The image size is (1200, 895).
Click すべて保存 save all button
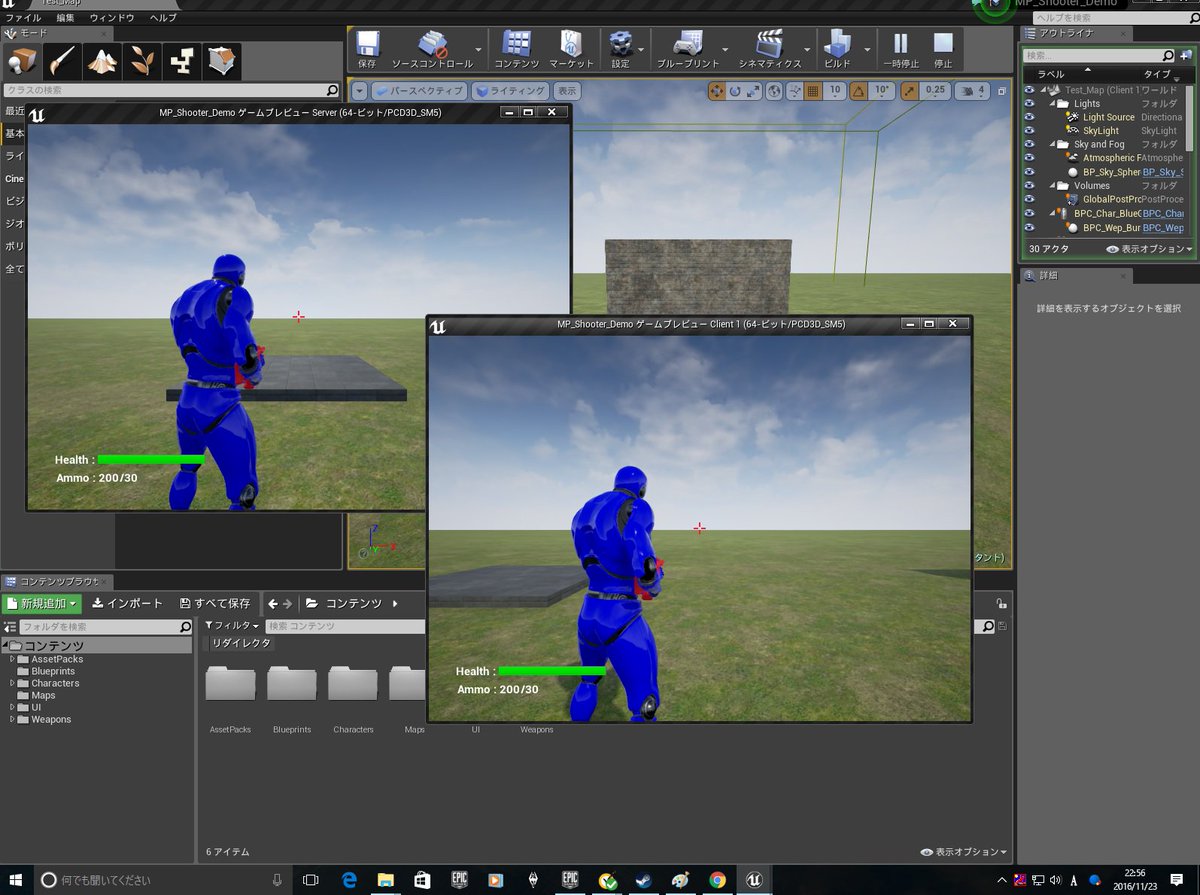pyautogui.click(x=215, y=604)
